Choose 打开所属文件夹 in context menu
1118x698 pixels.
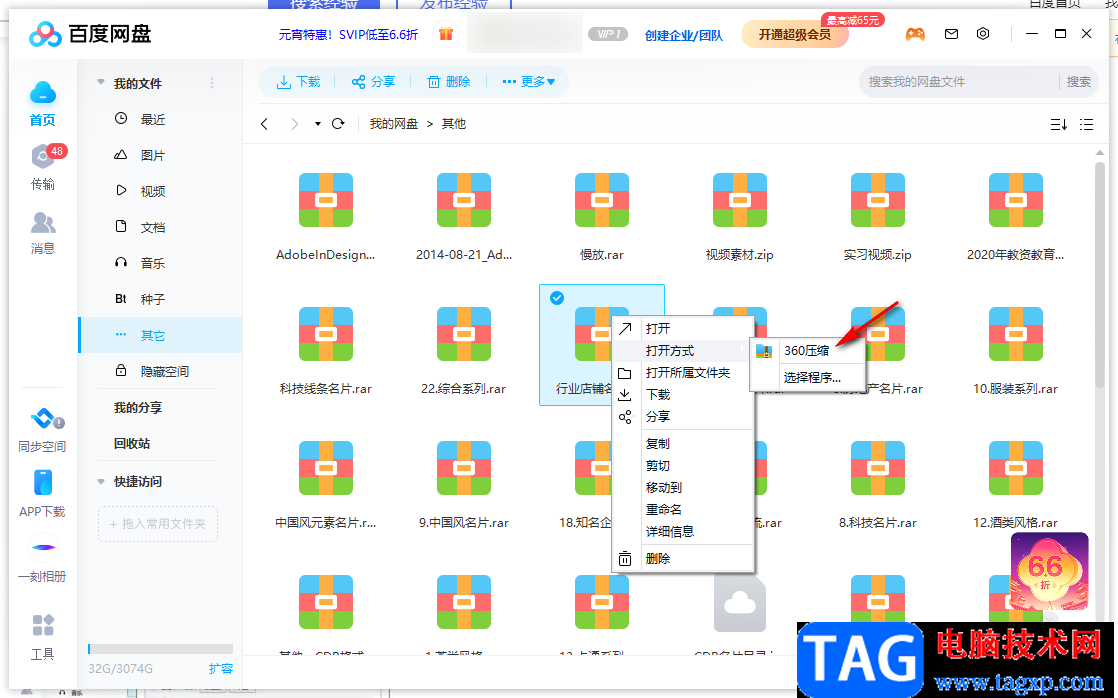[683, 372]
